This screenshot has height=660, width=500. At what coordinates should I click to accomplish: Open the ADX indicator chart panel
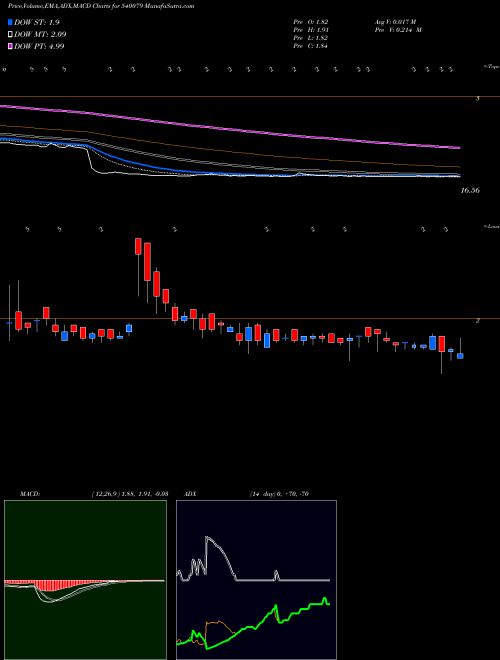click(256, 580)
